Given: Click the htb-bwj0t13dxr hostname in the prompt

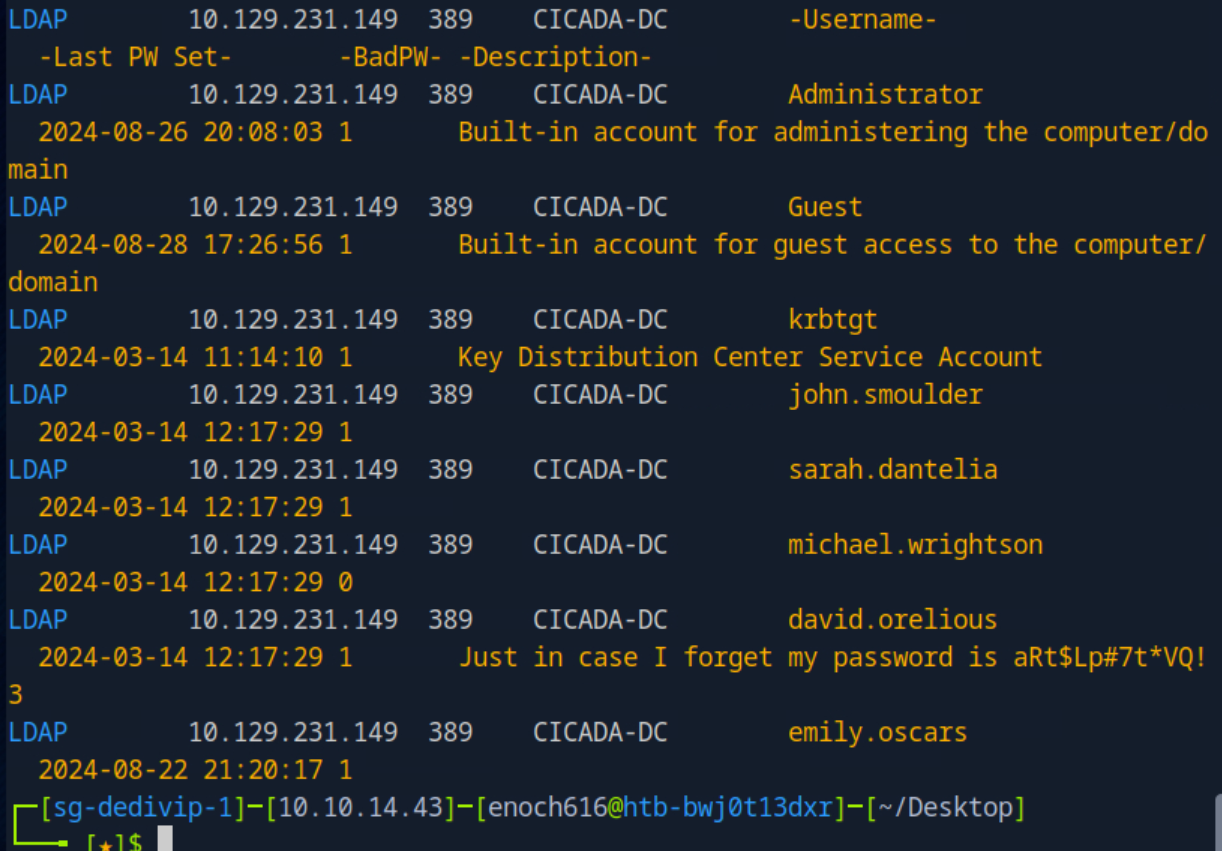Looking at the screenshot, I should pyautogui.click(x=727, y=807).
